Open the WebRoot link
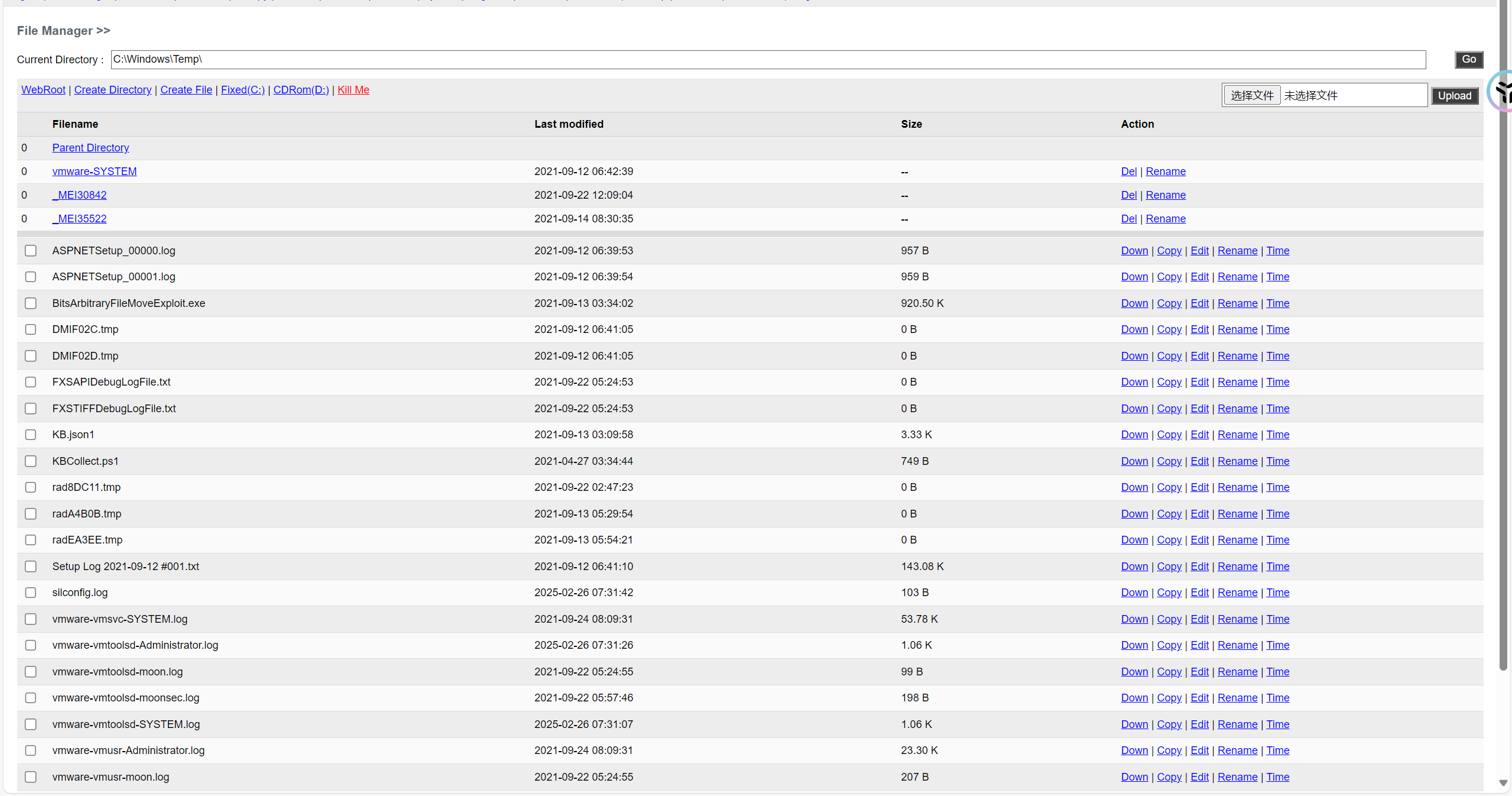Viewport: 1512px width, 796px height. click(x=43, y=90)
